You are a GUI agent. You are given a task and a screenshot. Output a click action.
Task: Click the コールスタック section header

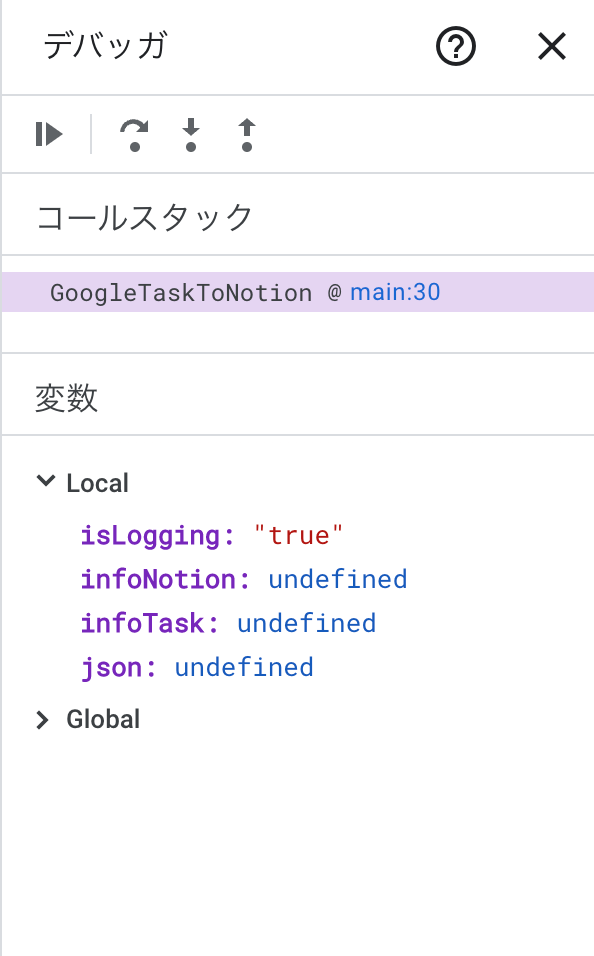coord(145,218)
